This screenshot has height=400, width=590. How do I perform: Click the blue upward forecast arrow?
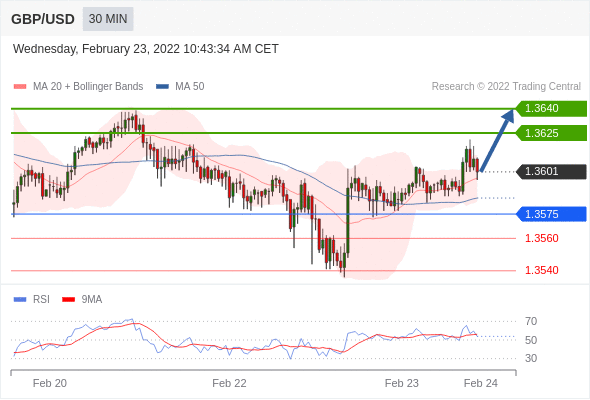497,140
